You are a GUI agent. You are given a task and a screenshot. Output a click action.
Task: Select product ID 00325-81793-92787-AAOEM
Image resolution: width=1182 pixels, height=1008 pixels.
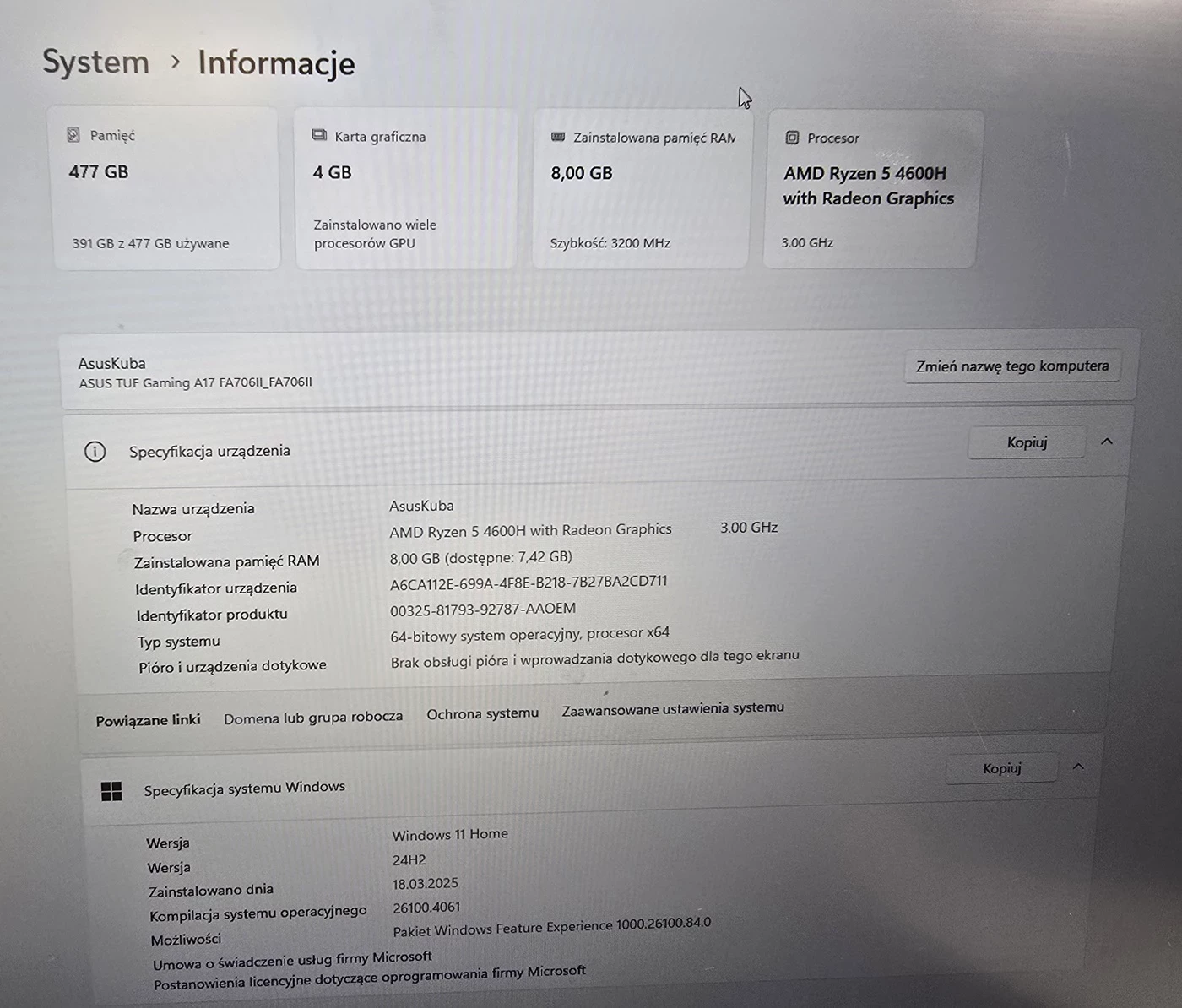point(483,610)
